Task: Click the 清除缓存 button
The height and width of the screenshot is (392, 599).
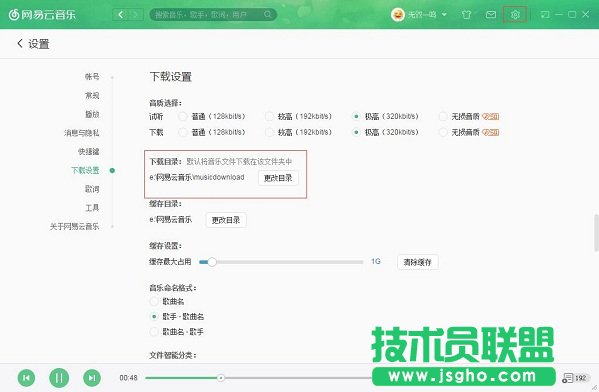Action: click(x=418, y=262)
